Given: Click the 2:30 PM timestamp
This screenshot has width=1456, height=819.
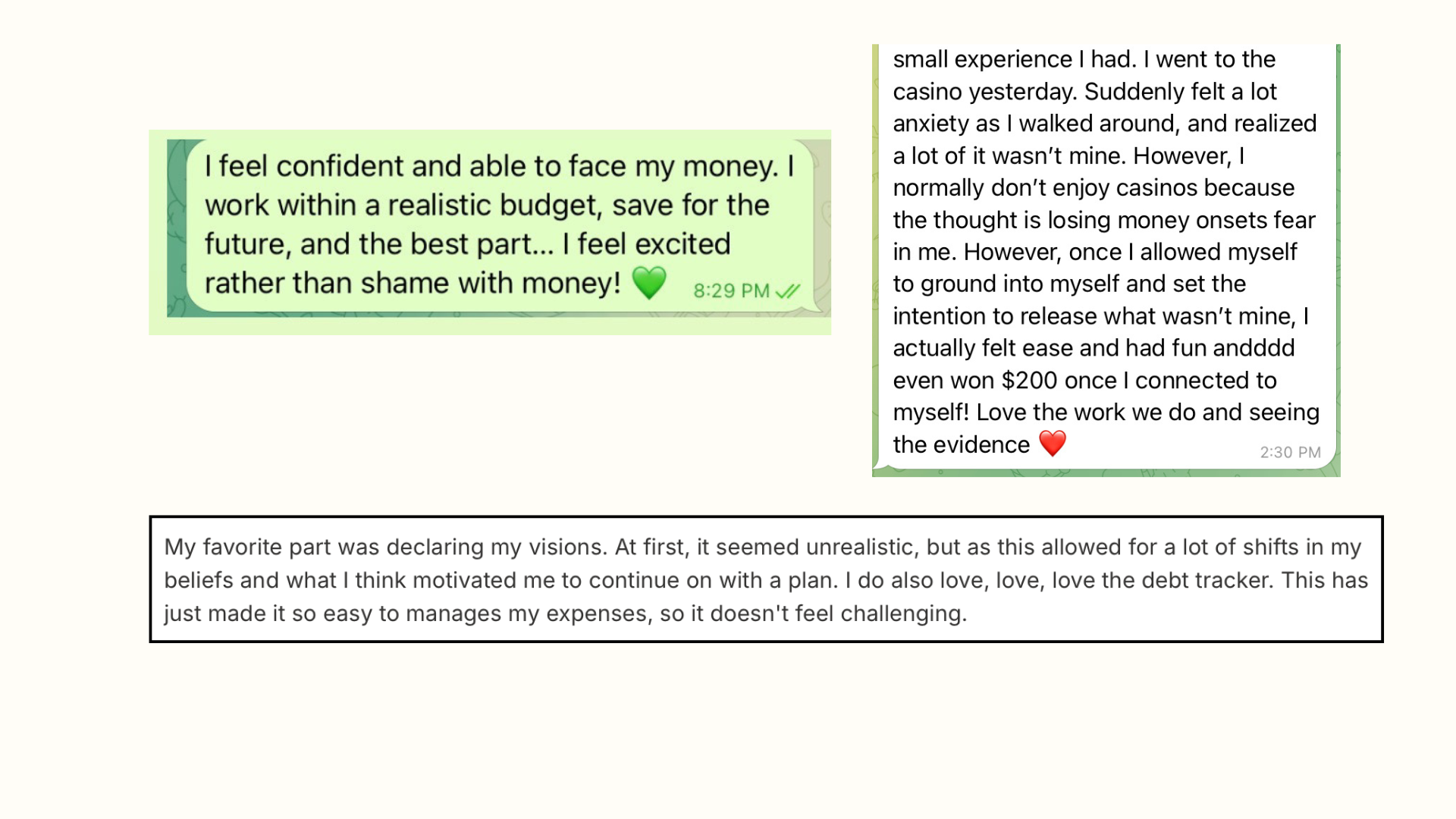Looking at the screenshot, I should (1290, 453).
